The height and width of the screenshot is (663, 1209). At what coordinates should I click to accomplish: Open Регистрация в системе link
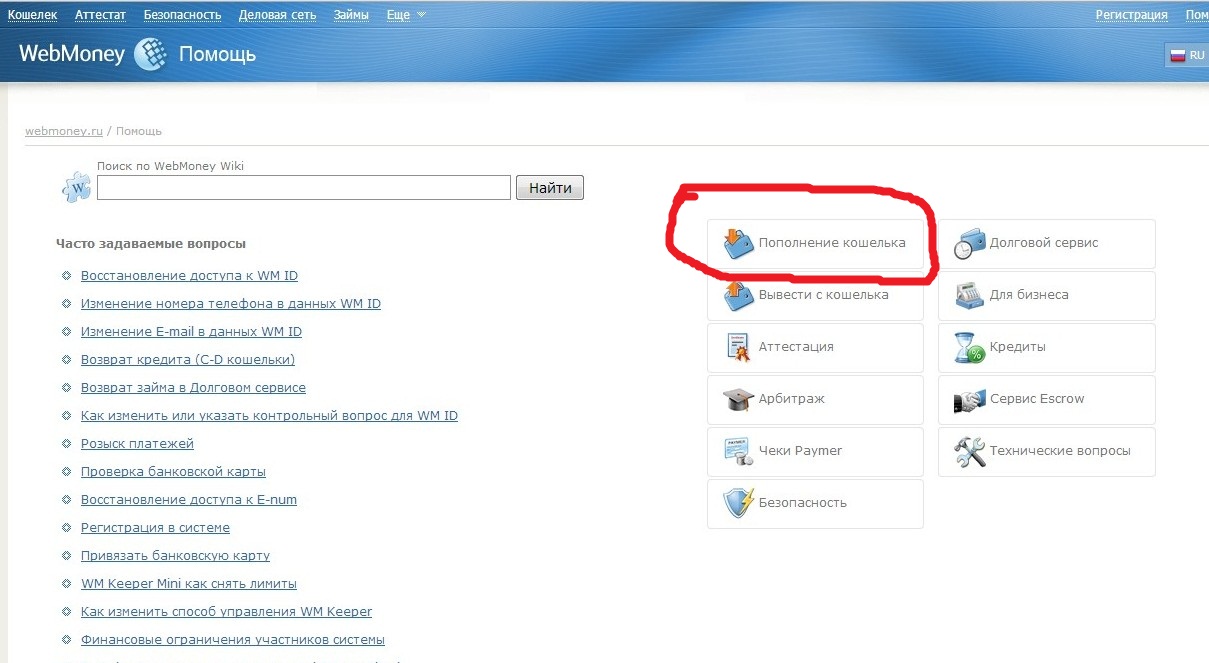155,528
